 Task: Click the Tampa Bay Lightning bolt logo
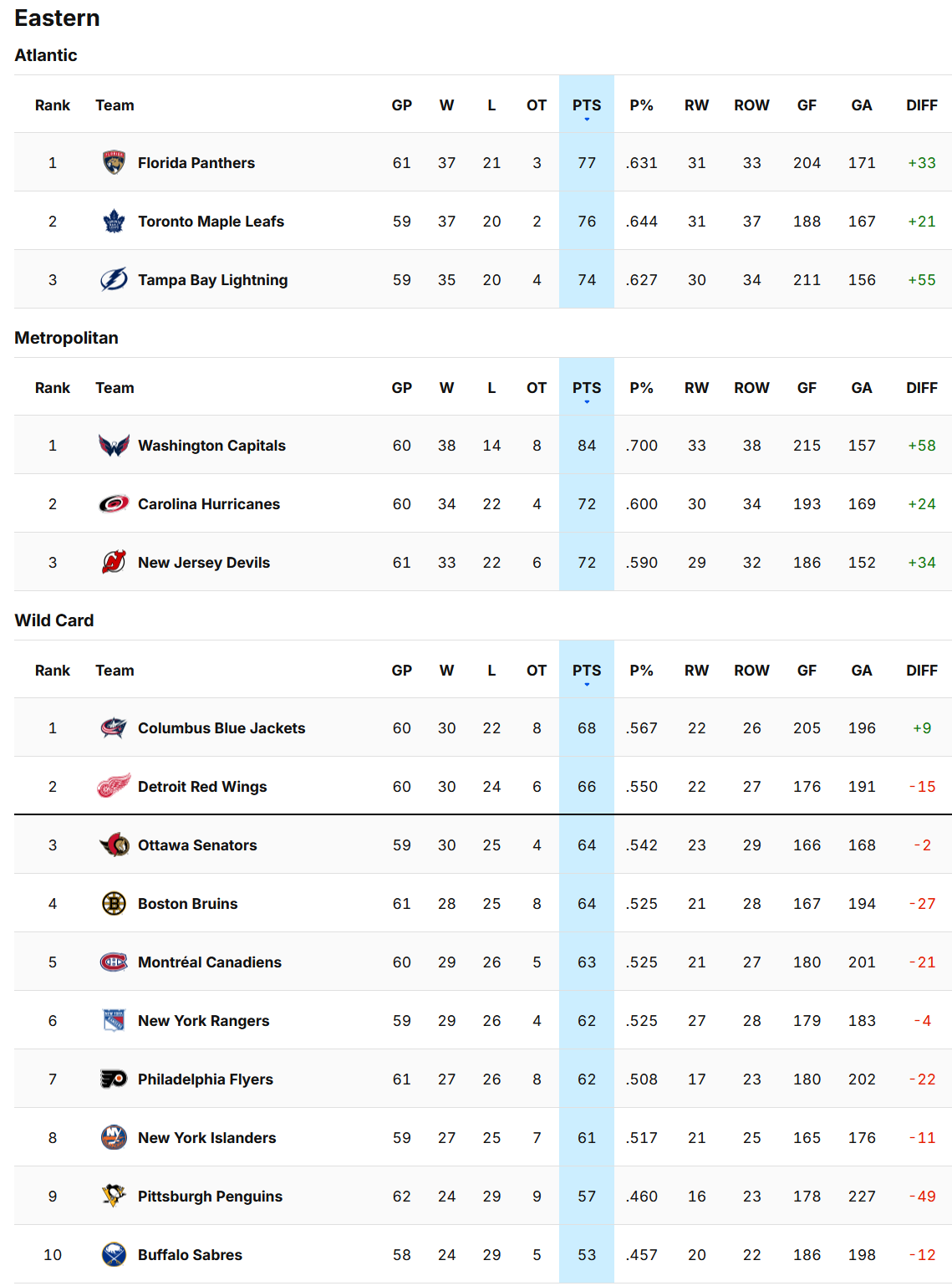click(x=114, y=279)
